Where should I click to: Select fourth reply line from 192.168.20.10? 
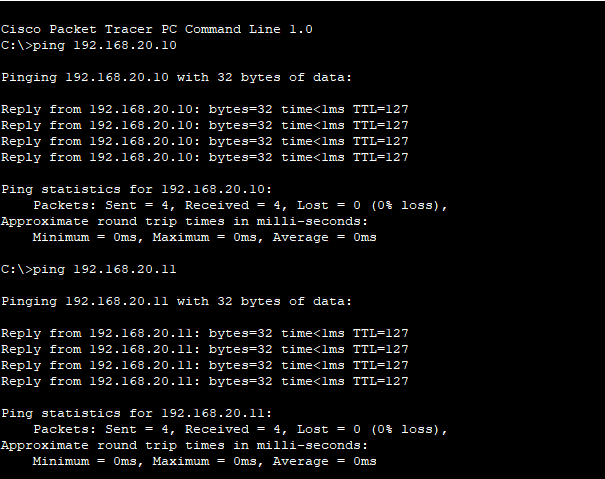[205, 157]
